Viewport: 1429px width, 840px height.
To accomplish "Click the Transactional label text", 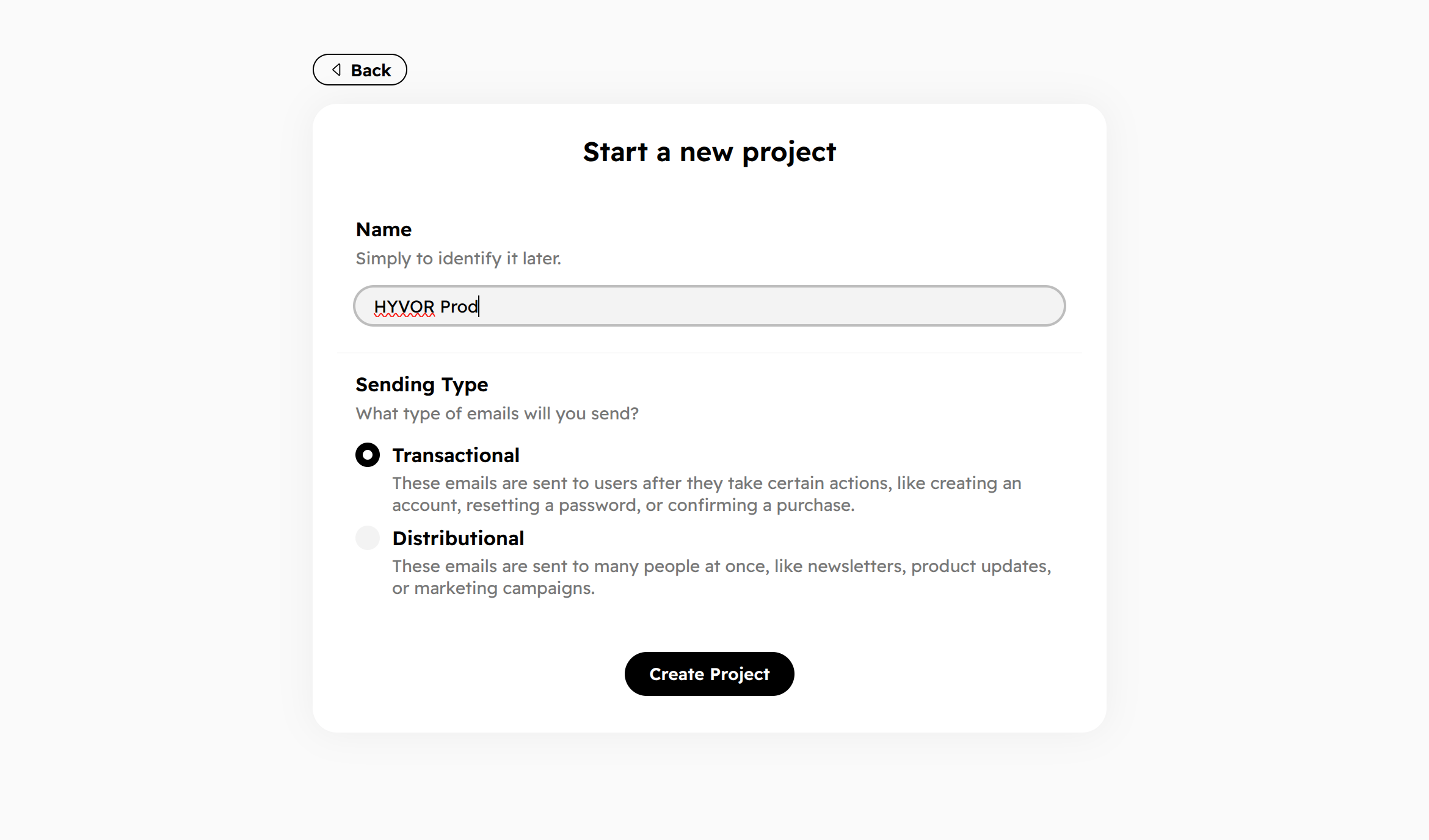I will point(456,455).
